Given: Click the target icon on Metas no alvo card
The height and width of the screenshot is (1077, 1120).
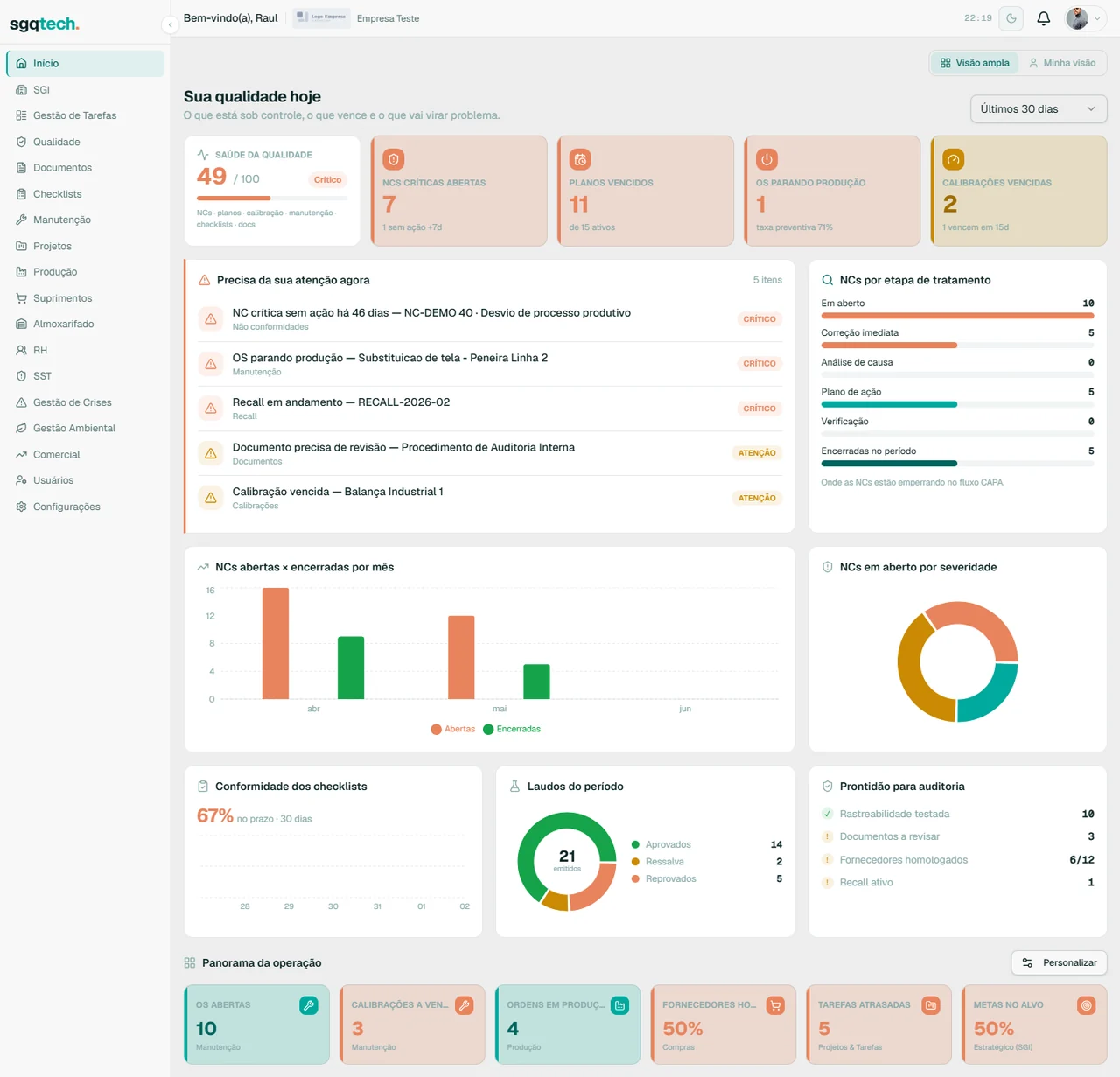Looking at the screenshot, I should (1087, 1006).
